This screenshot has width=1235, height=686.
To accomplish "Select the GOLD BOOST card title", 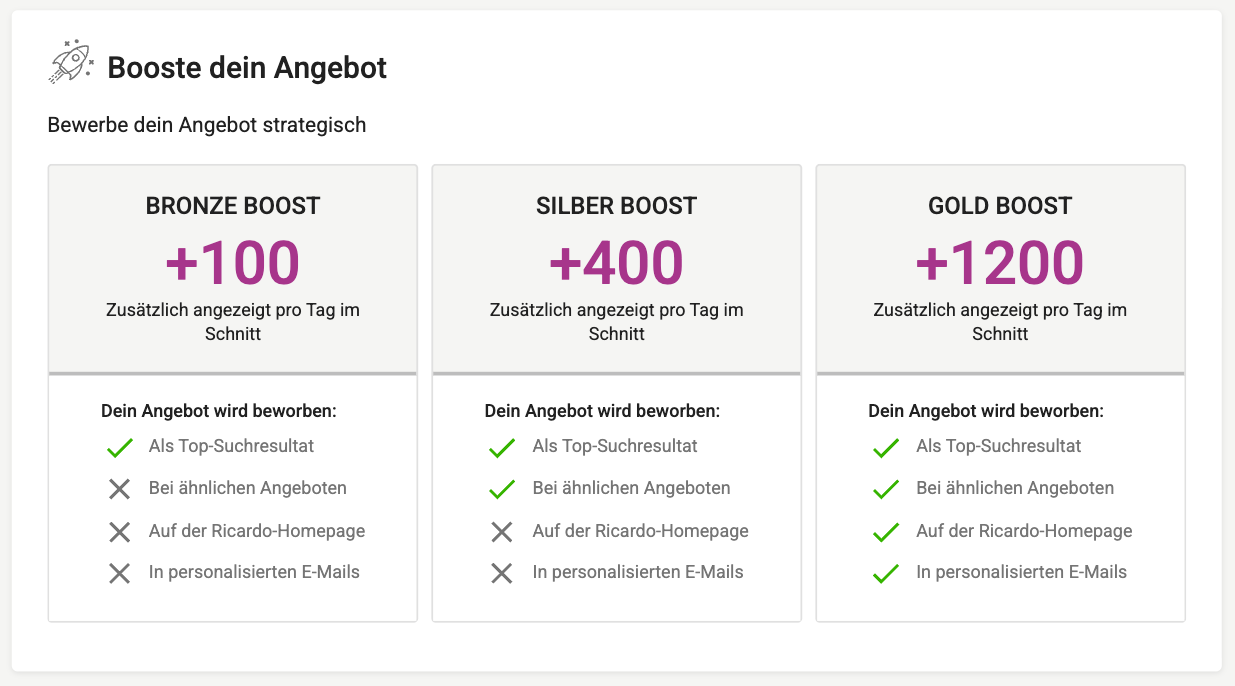I will (x=1000, y=206).
